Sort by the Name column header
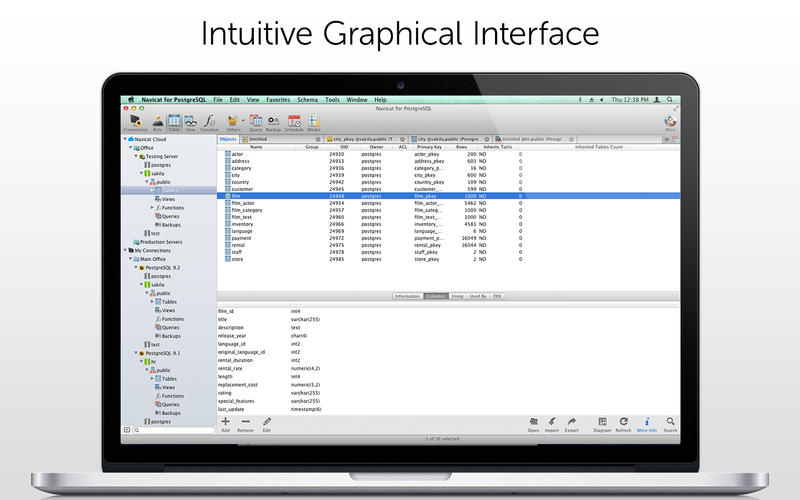800x500 pixels. click(256, 146)
